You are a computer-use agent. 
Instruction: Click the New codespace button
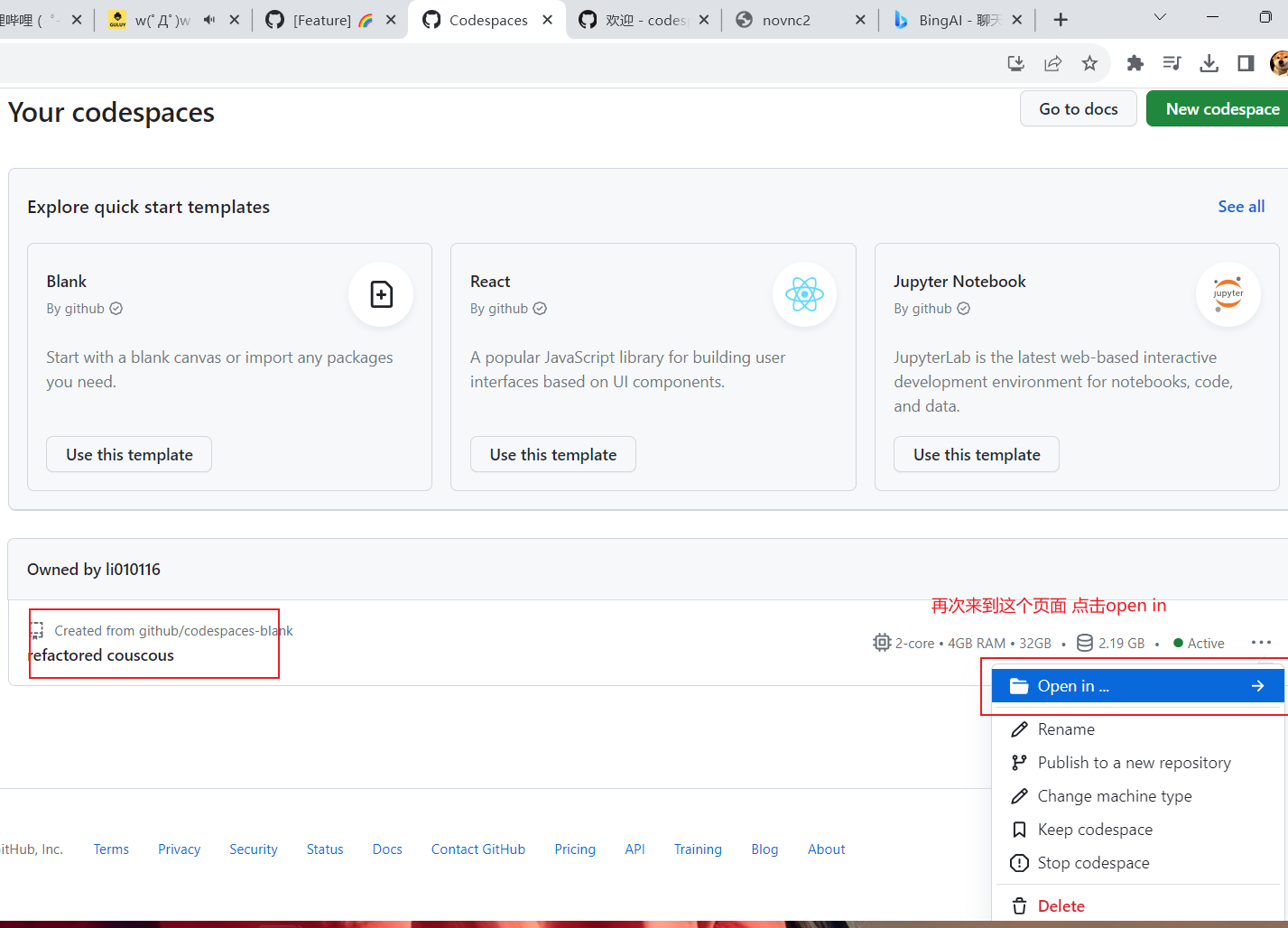click(x=1219, y=109)
